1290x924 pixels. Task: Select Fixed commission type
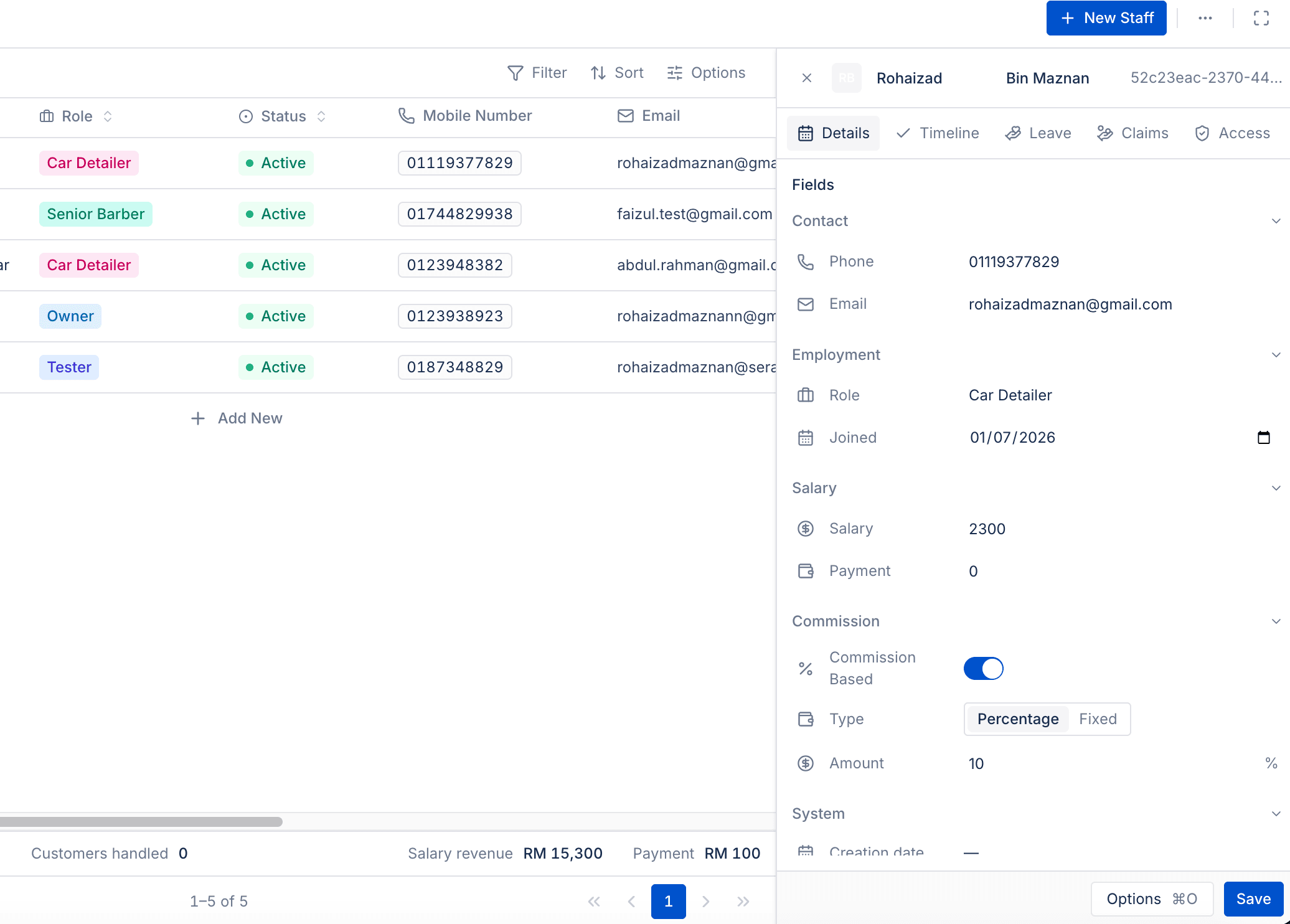pyautogui.click(x=1098, y=719)
